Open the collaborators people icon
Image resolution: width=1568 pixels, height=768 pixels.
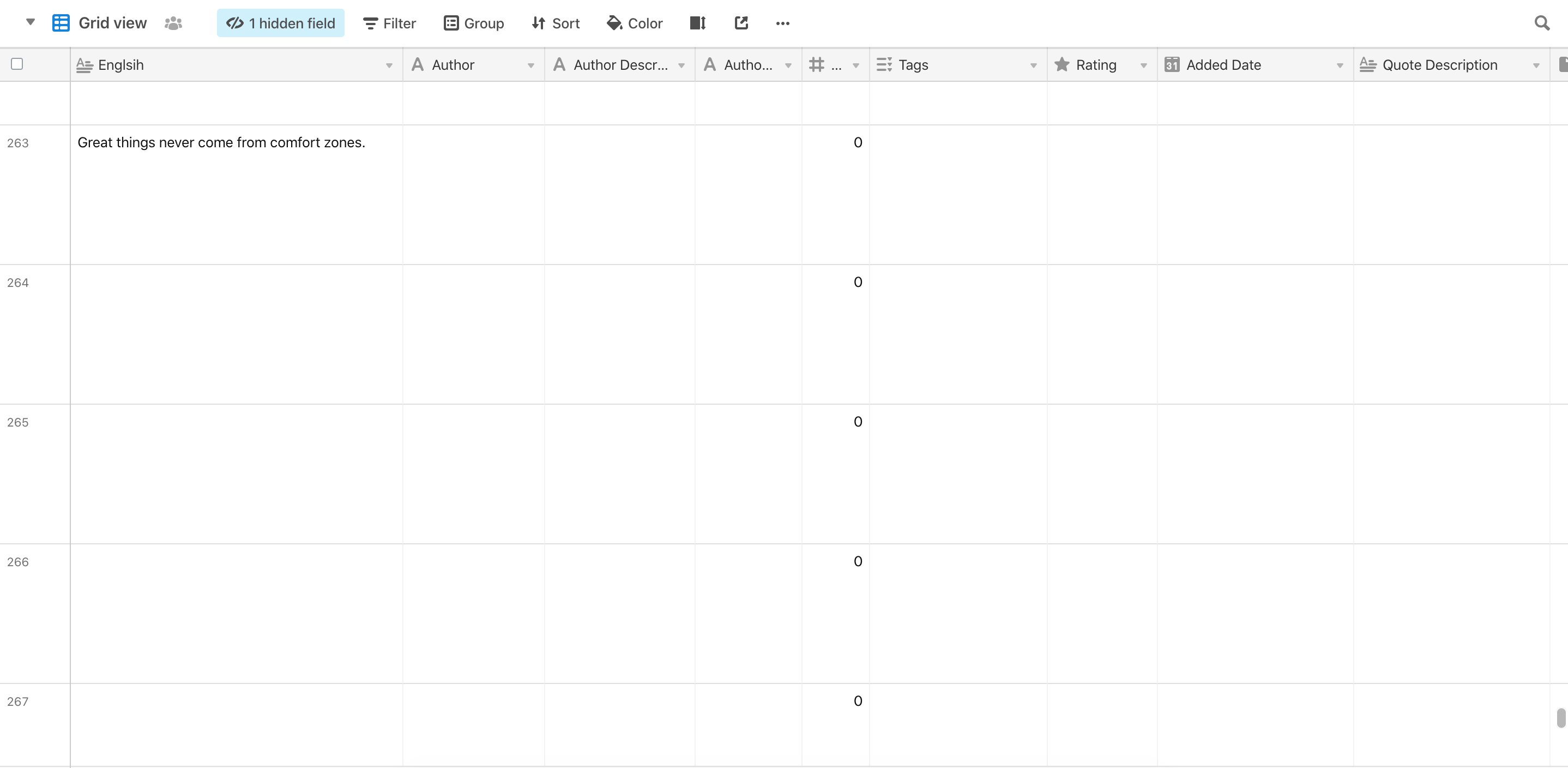click(x=173, y=23)
